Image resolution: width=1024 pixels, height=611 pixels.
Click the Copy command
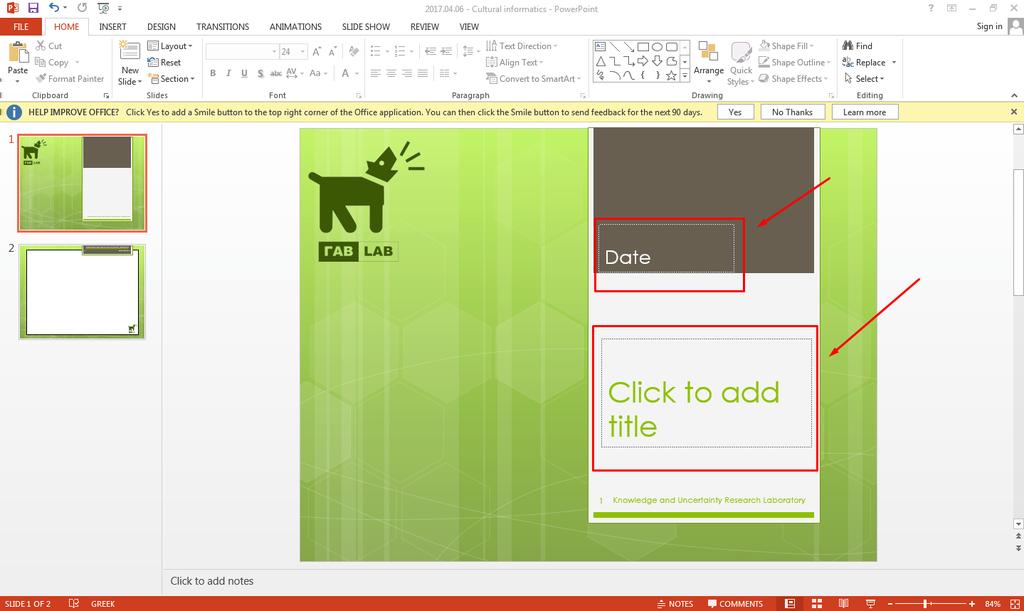[x=52, y=62]
